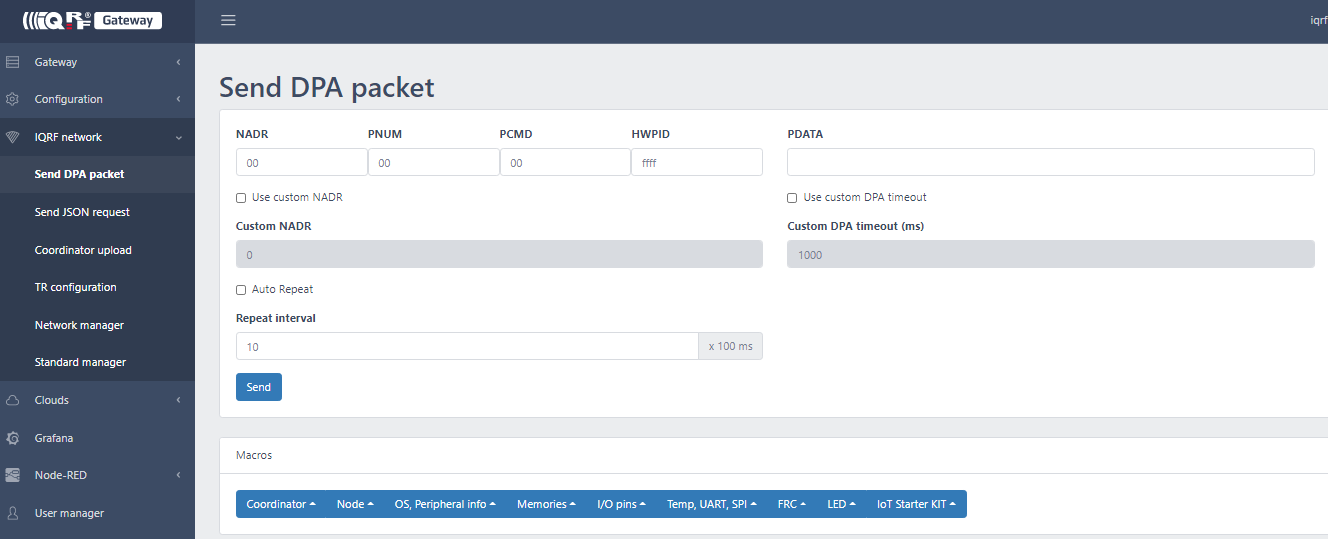This screenshot has height=539, width=1328.
Task: Expand the Node-RED menu chevron
Action: (178, 475)
